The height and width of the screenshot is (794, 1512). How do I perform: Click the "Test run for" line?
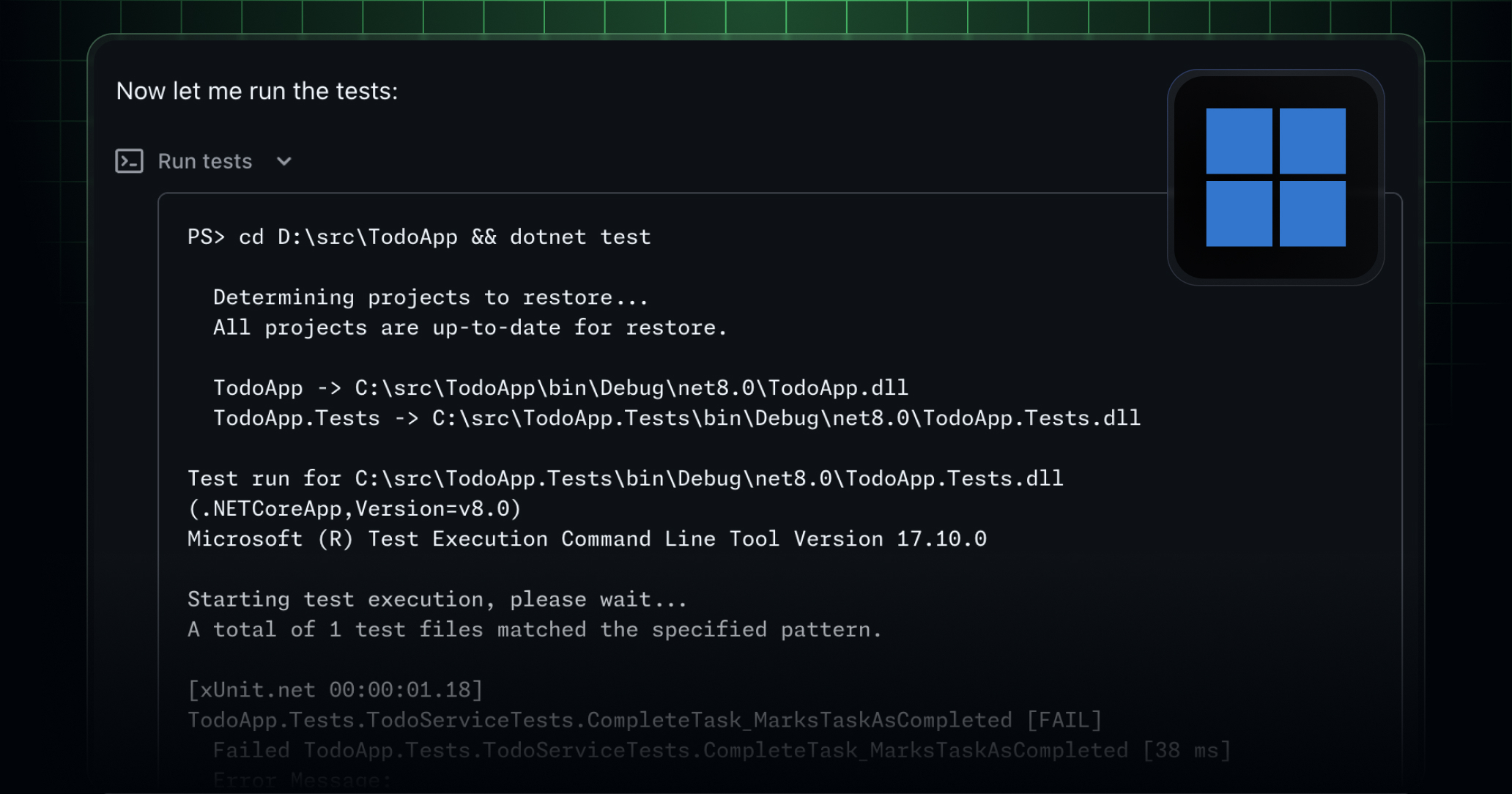coord(625,478)
